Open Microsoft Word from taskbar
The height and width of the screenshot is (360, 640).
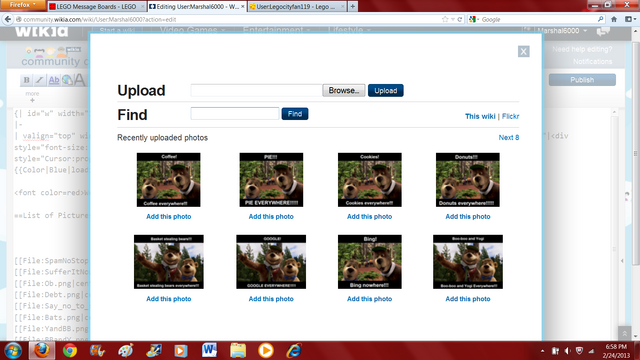tap(209, 351)
